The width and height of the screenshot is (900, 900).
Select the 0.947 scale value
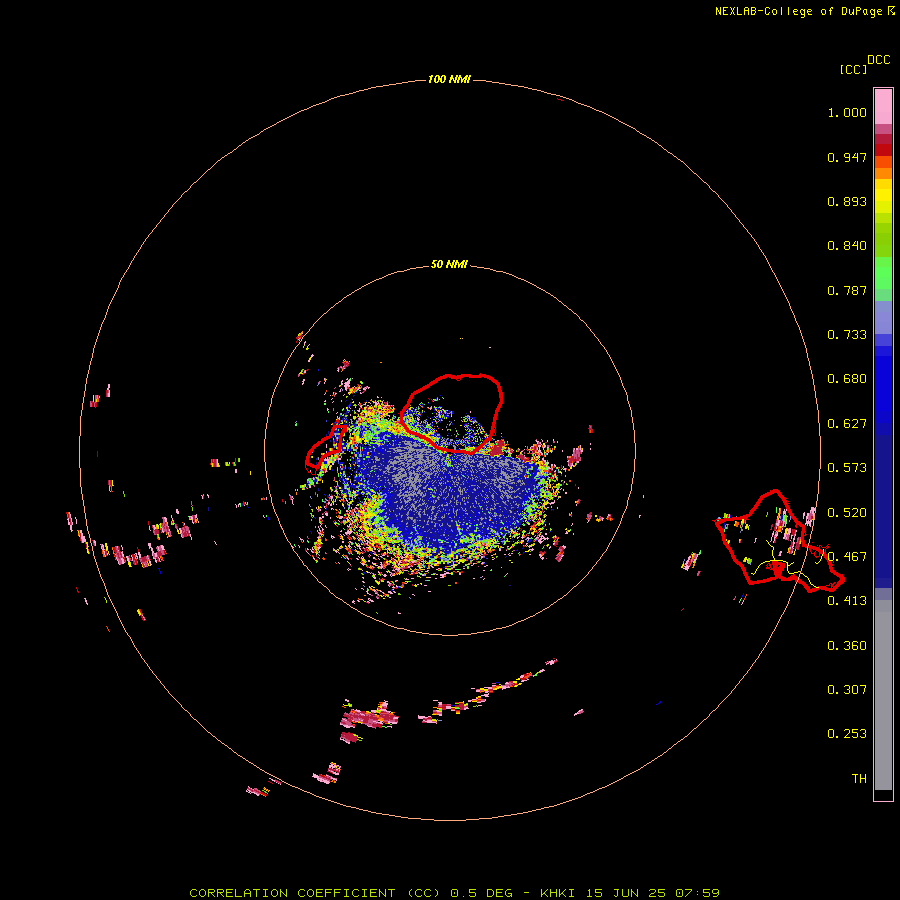pos(847,157)
